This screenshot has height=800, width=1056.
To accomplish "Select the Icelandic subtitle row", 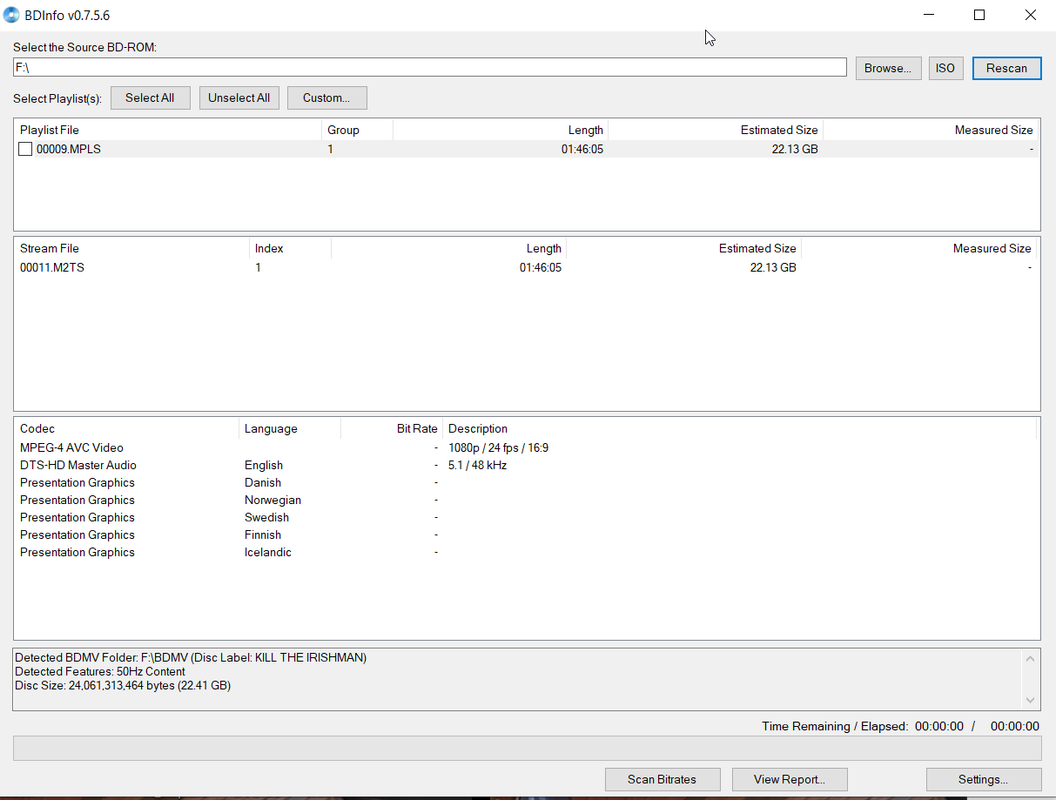I will point(526,553).
